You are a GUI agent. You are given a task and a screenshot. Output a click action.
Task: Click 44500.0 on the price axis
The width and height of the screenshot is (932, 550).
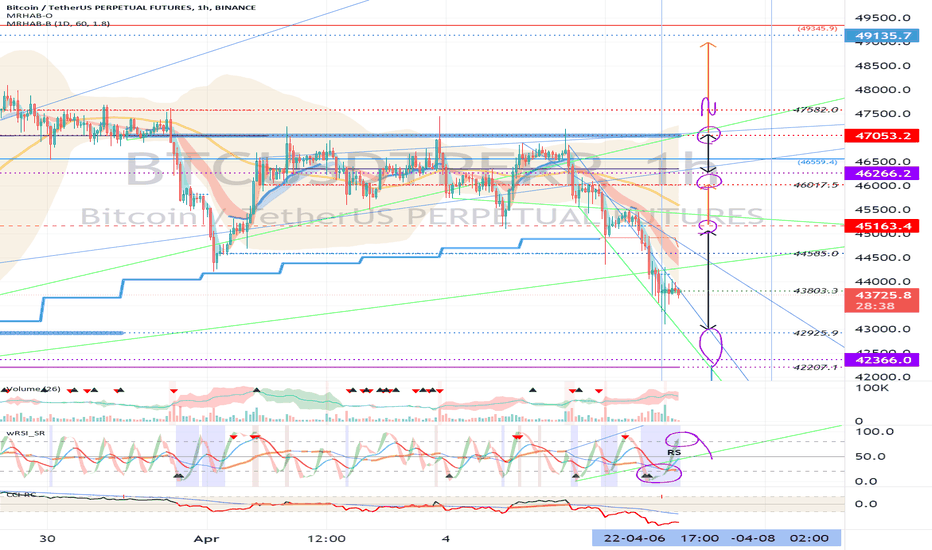point(882,257)
